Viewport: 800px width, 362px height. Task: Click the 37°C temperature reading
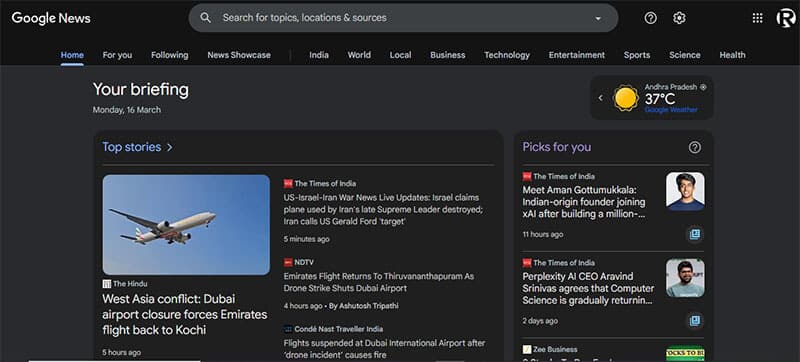(660, 99)
